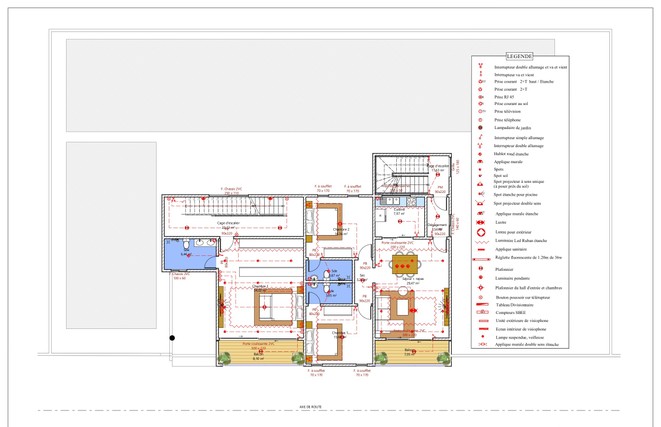Click the 'Compteurs SBEE' legend text
The width and height of the screenshot is (661, 427).
tap(511, 313)
